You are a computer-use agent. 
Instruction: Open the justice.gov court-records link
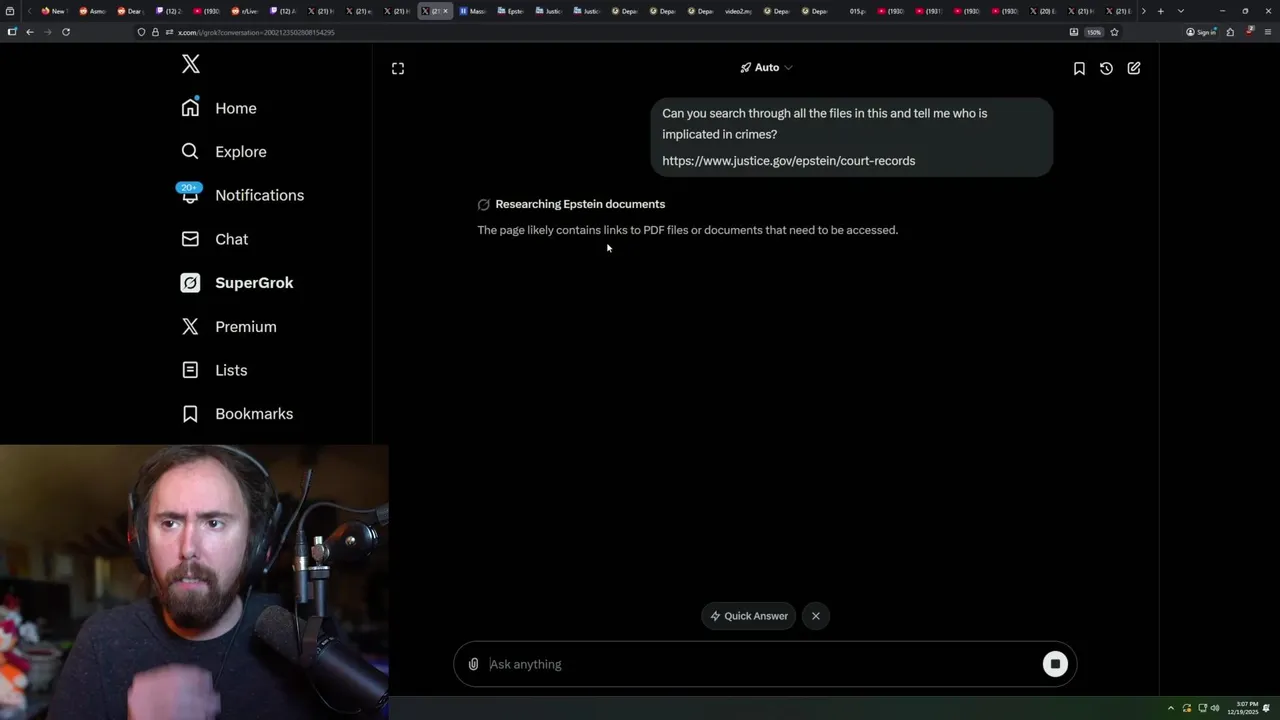(x=788, y=161)
